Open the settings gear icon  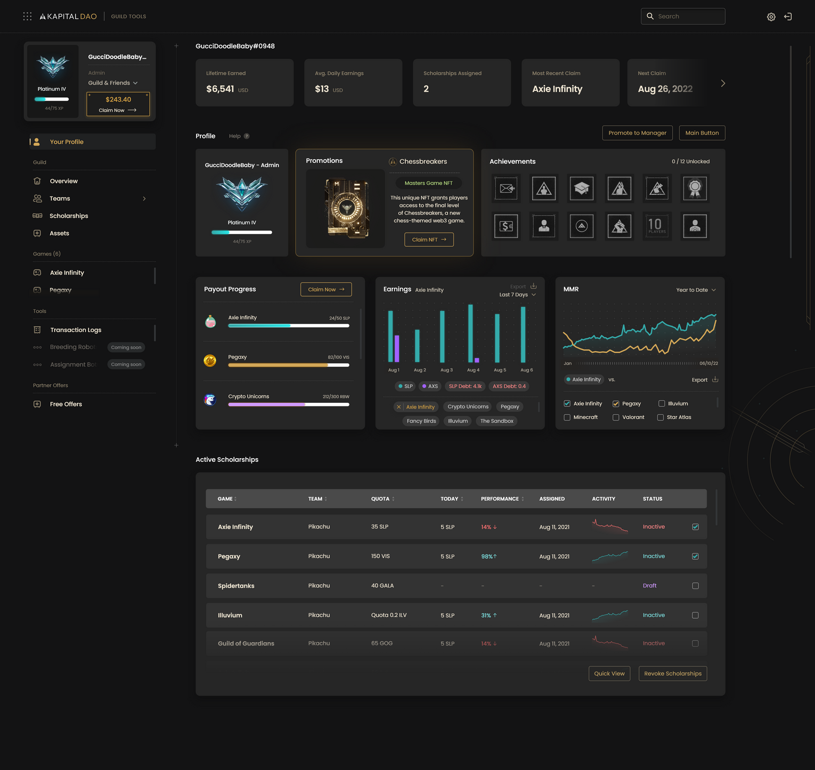point(771,17)
